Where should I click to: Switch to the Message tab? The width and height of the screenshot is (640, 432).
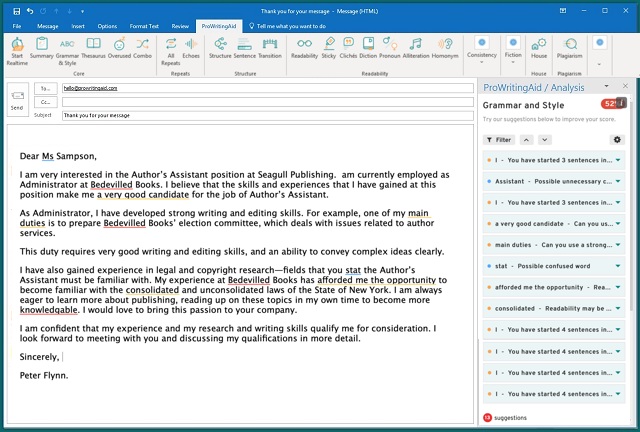tap(48, 26)
